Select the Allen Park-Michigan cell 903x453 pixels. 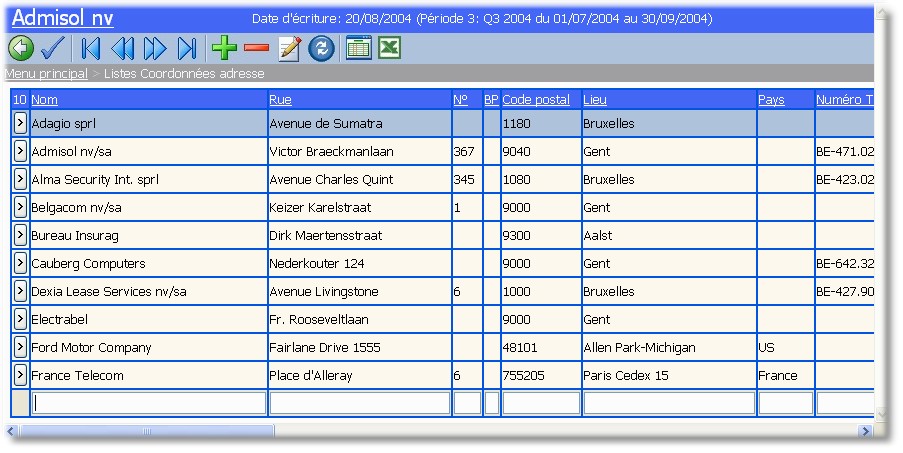coord(670,348)
